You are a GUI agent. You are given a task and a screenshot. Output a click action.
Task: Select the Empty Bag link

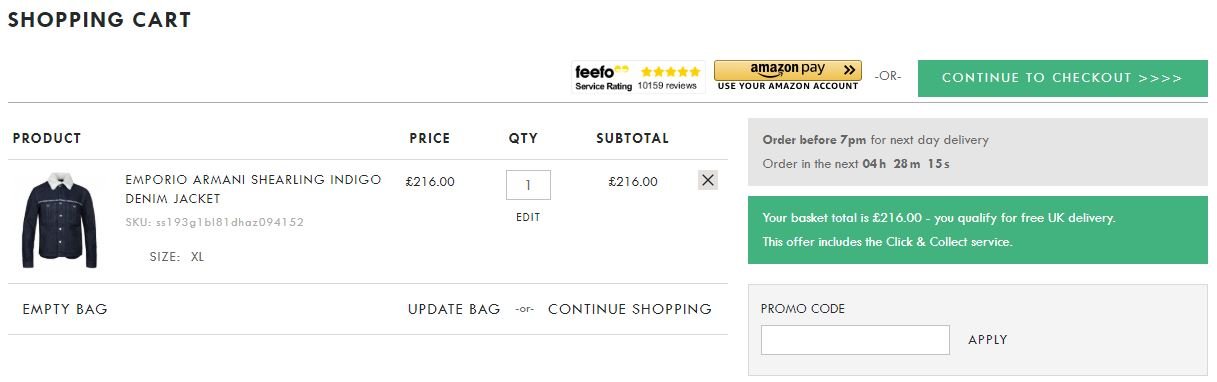[65, 309]
